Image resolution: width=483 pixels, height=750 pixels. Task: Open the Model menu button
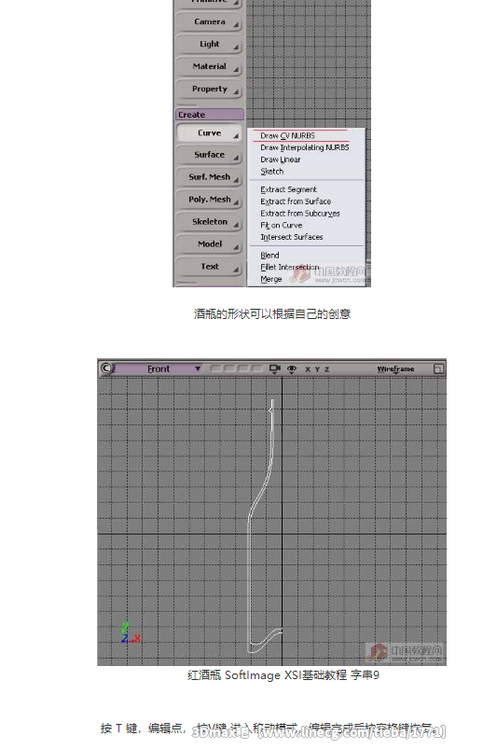(209, 244)
